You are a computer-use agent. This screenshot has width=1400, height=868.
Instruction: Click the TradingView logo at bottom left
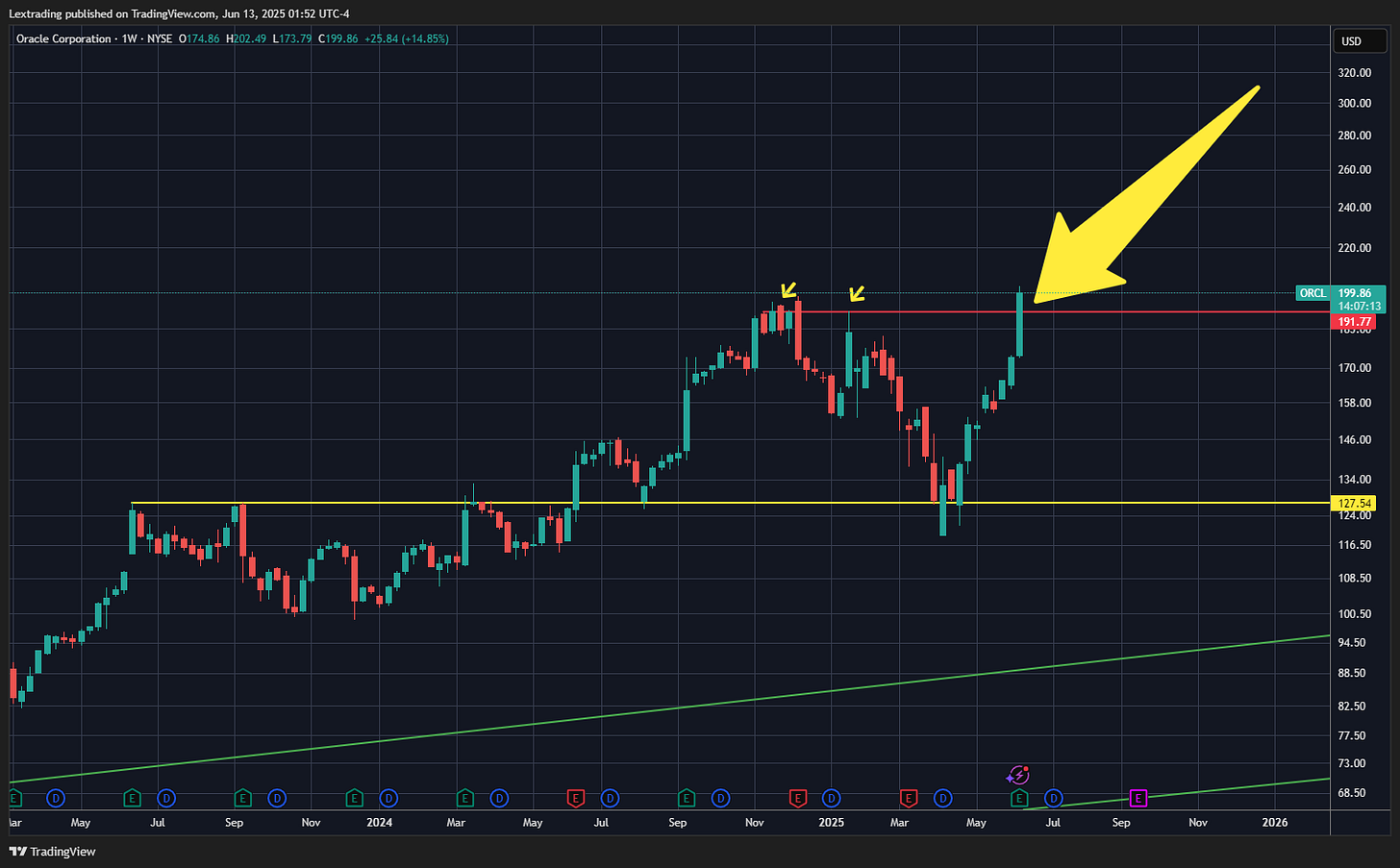53,852
